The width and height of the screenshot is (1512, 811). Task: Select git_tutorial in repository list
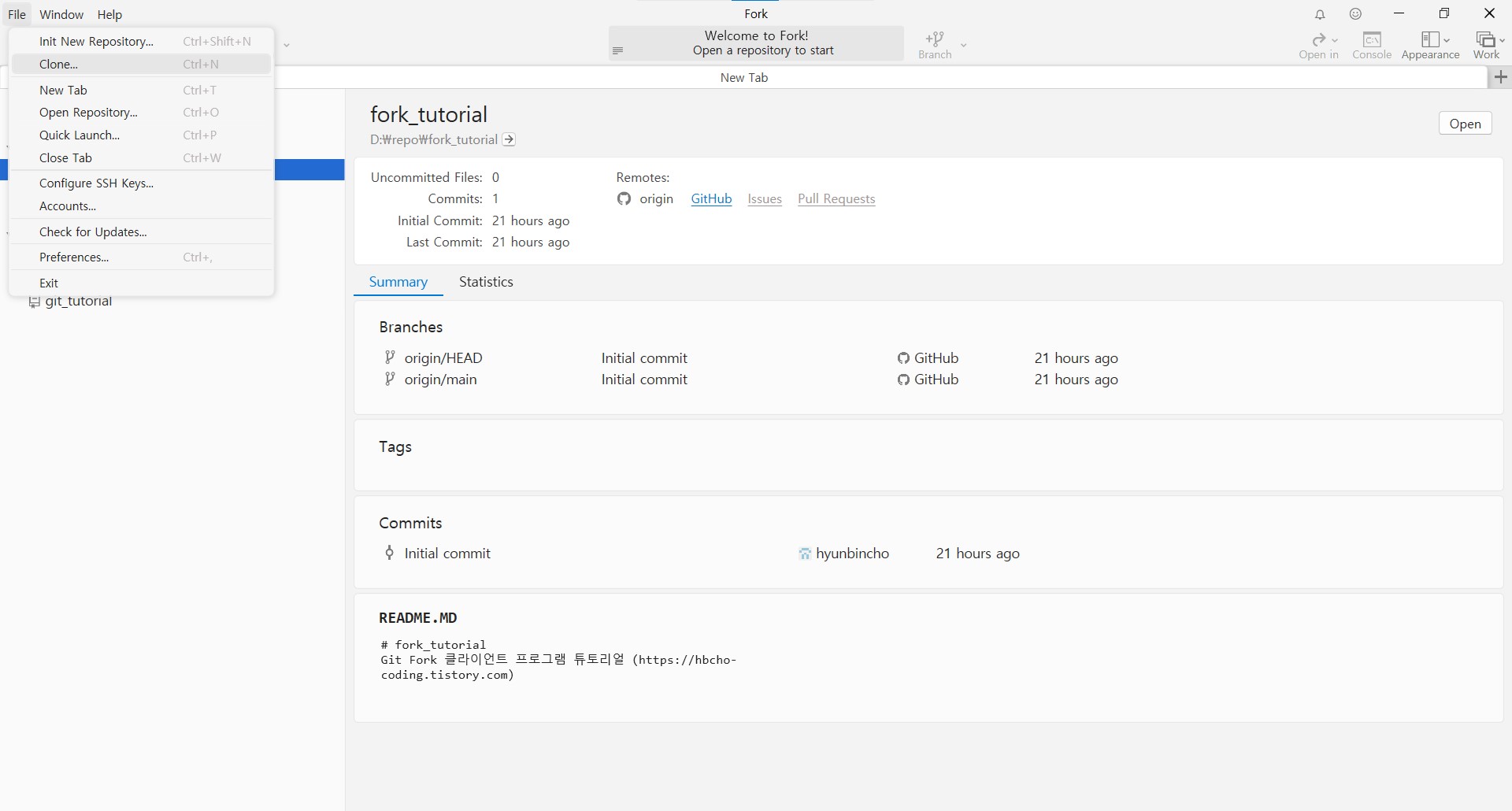tap(79, 302)
